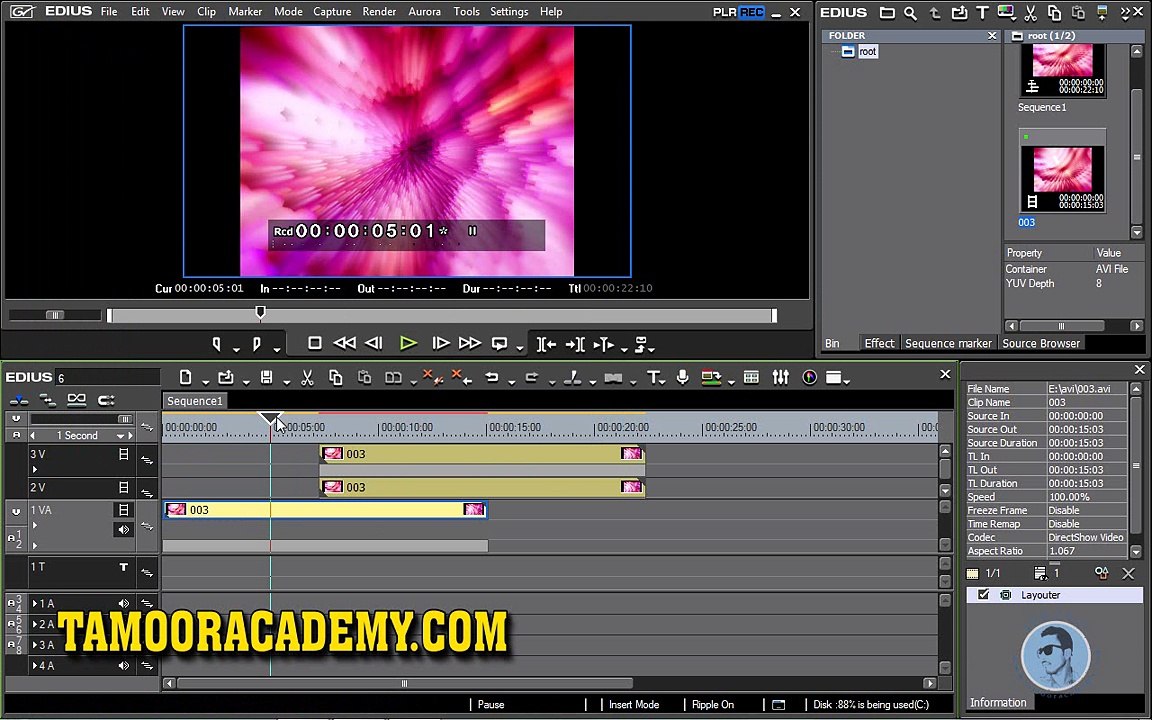Open the File menu
This screenshot has height=720, width=1152.
(x=109, y=12)
